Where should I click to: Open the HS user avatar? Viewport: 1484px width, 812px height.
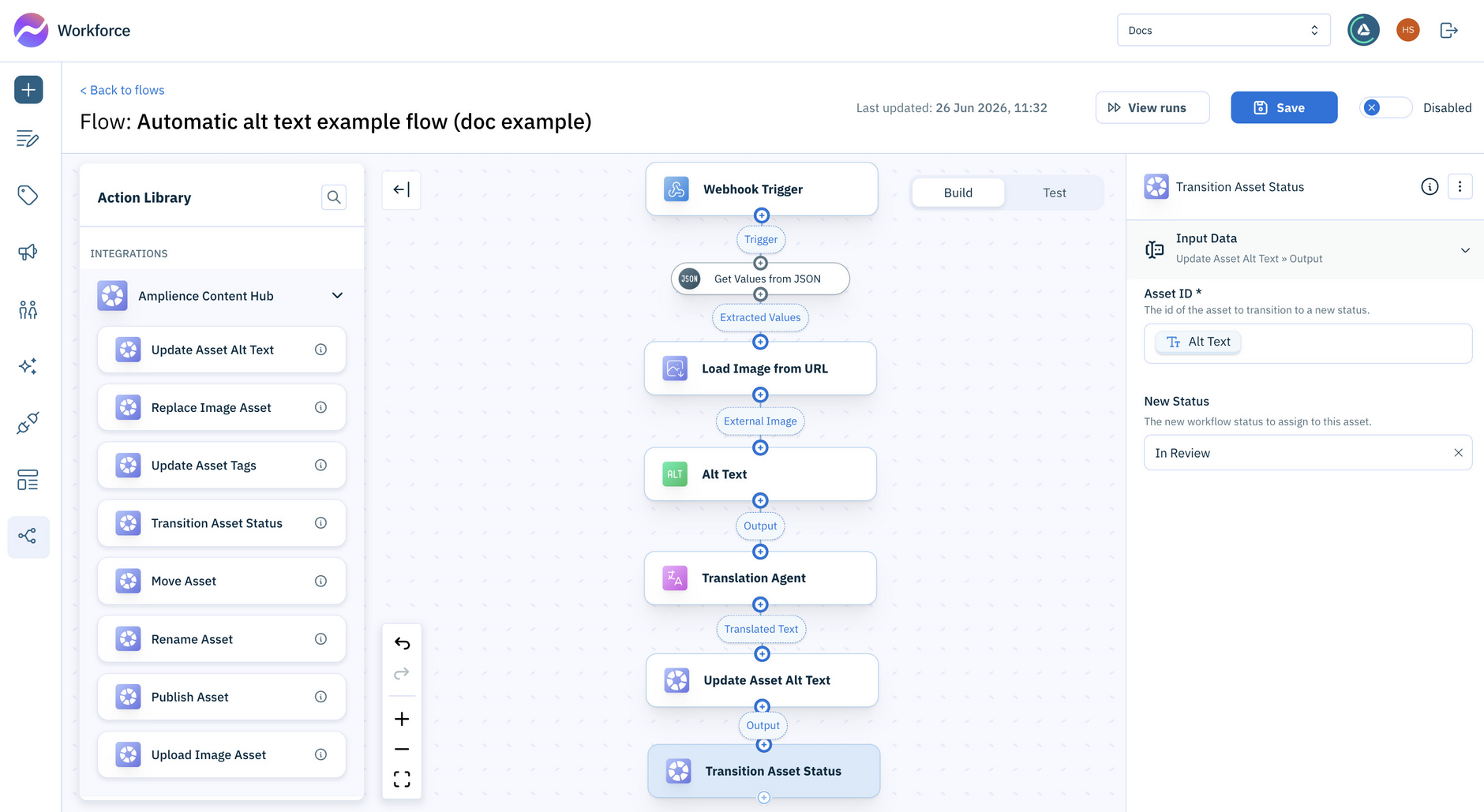1407,30
